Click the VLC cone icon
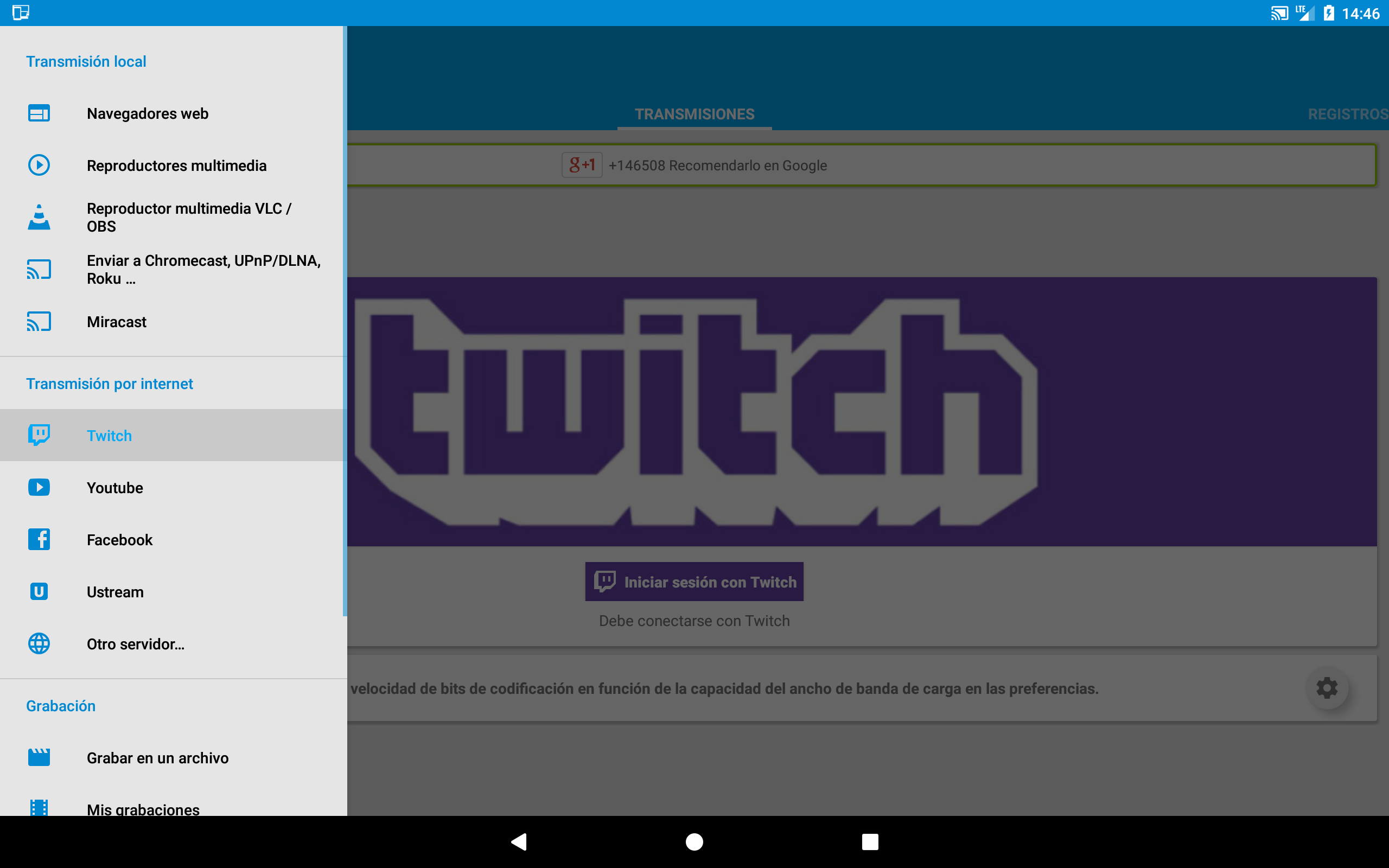 (x=39, y=217)
